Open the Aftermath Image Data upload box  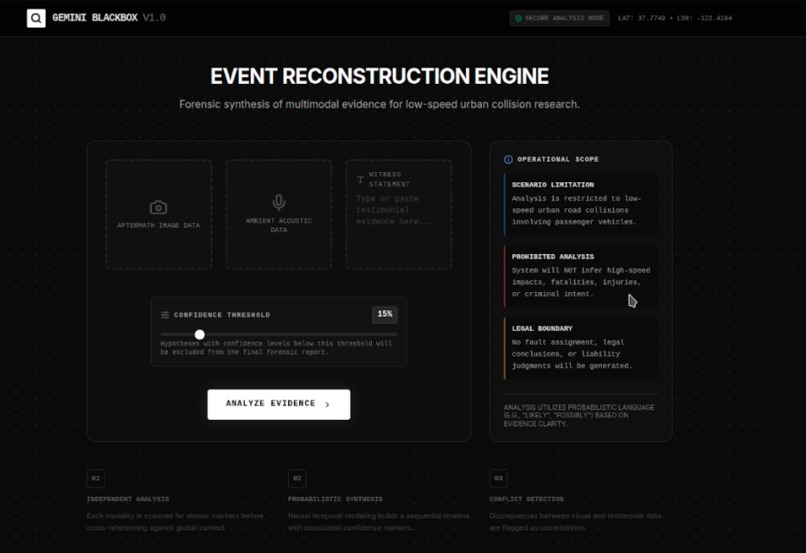(159, 214)
